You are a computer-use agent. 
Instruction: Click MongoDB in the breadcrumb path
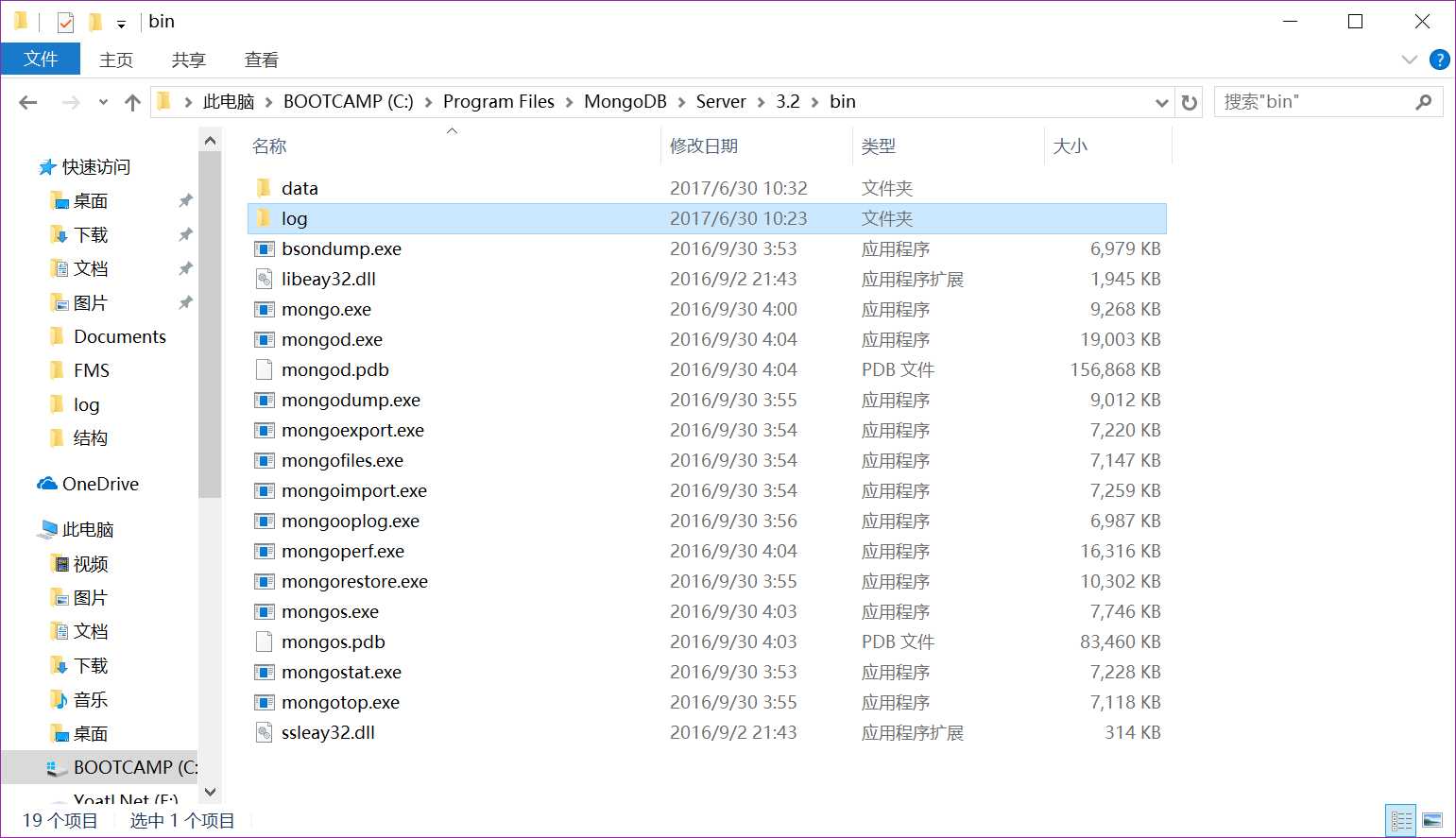pos(625,102)
